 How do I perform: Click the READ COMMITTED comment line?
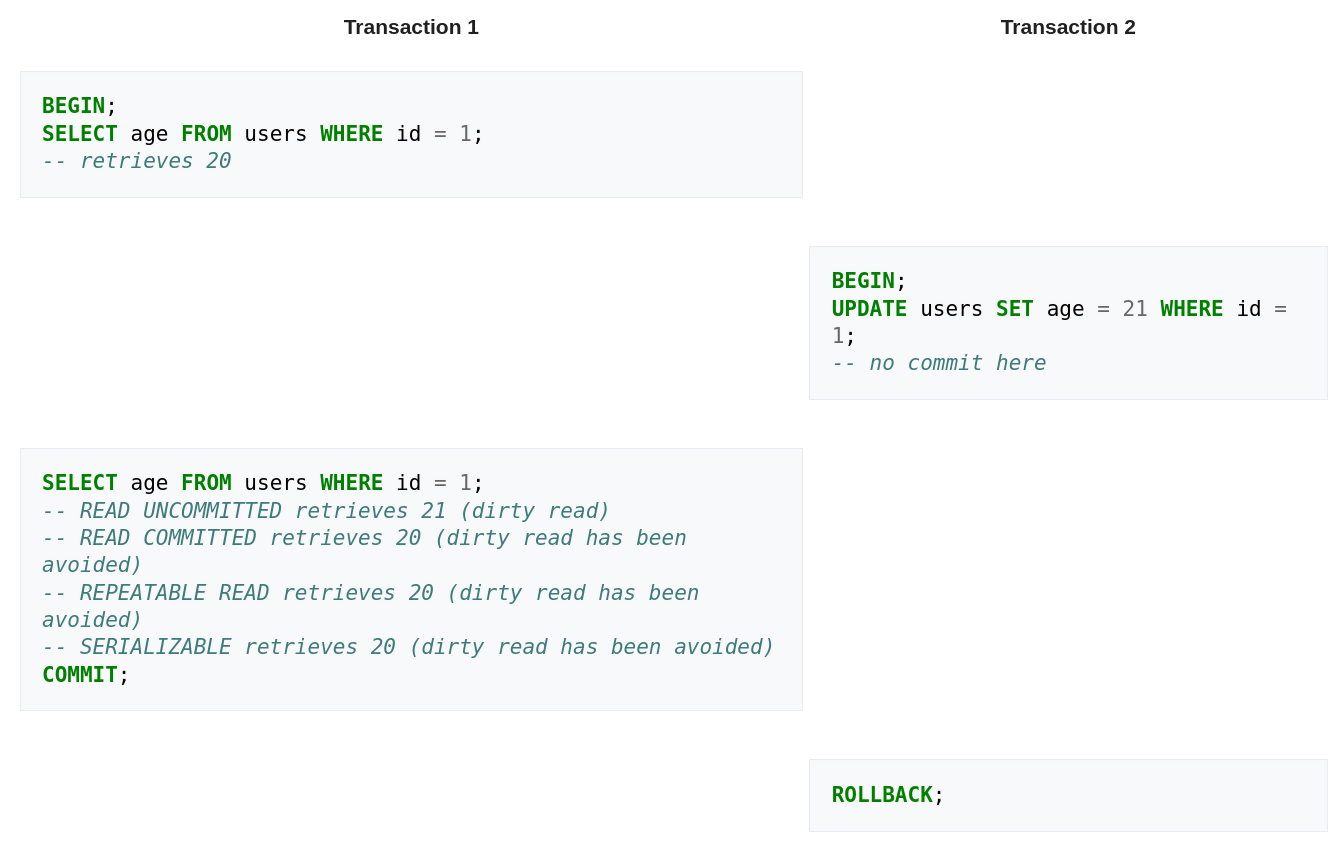point(364,538)
